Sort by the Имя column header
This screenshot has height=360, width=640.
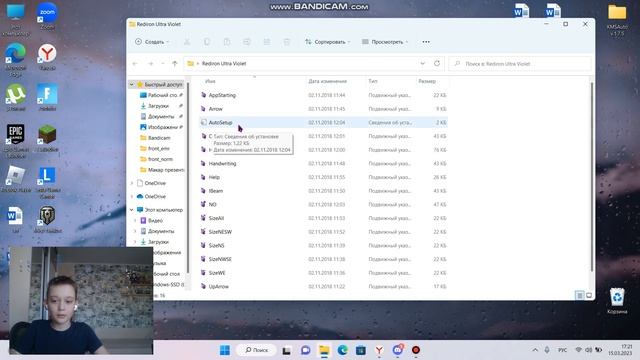(x=210, y=81)
